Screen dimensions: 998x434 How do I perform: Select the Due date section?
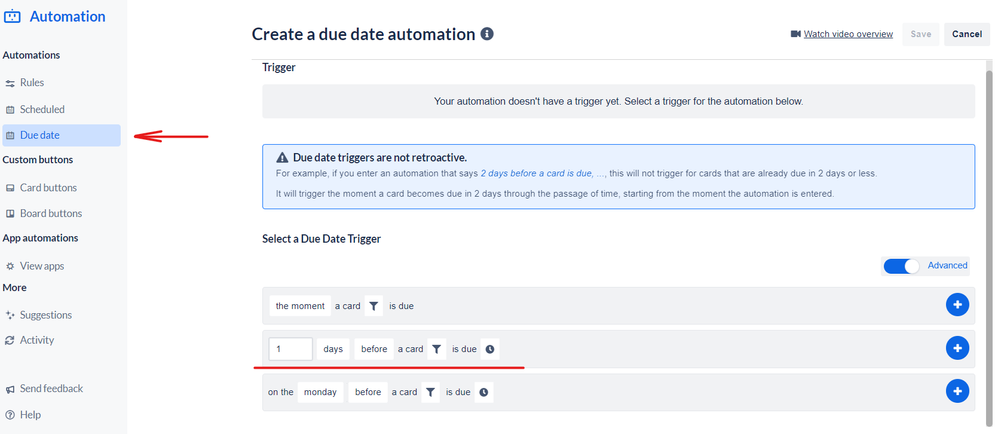click(x=60, y=135)
